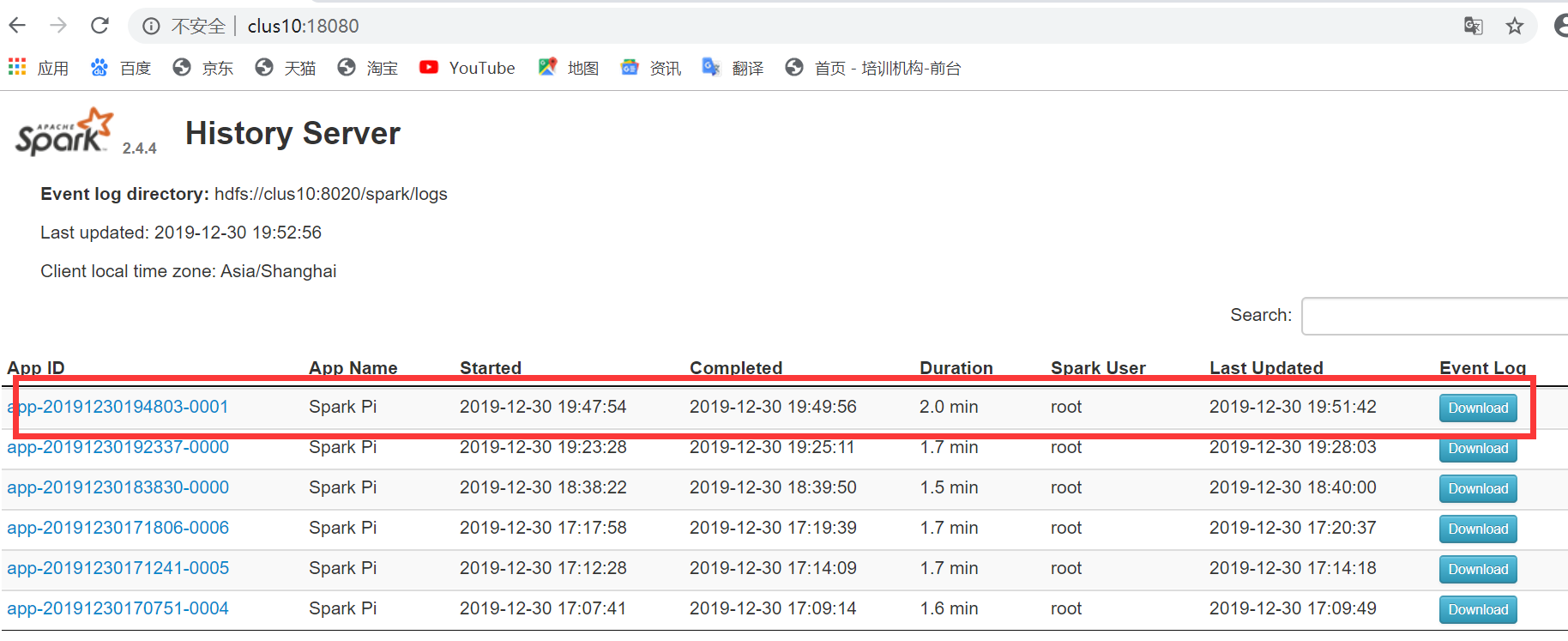This screenshot has width=1568, height=641.
Task: Click the Started time 2019-12-30 19:23:28
Action: (x=543, y=447)
